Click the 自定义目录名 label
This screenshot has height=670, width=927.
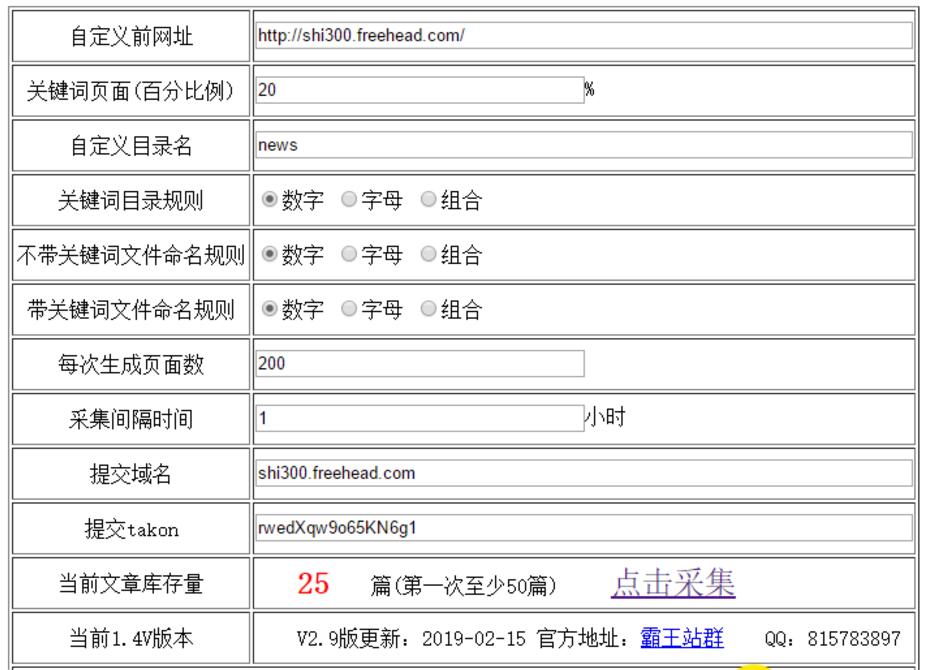tap(131, 145)
